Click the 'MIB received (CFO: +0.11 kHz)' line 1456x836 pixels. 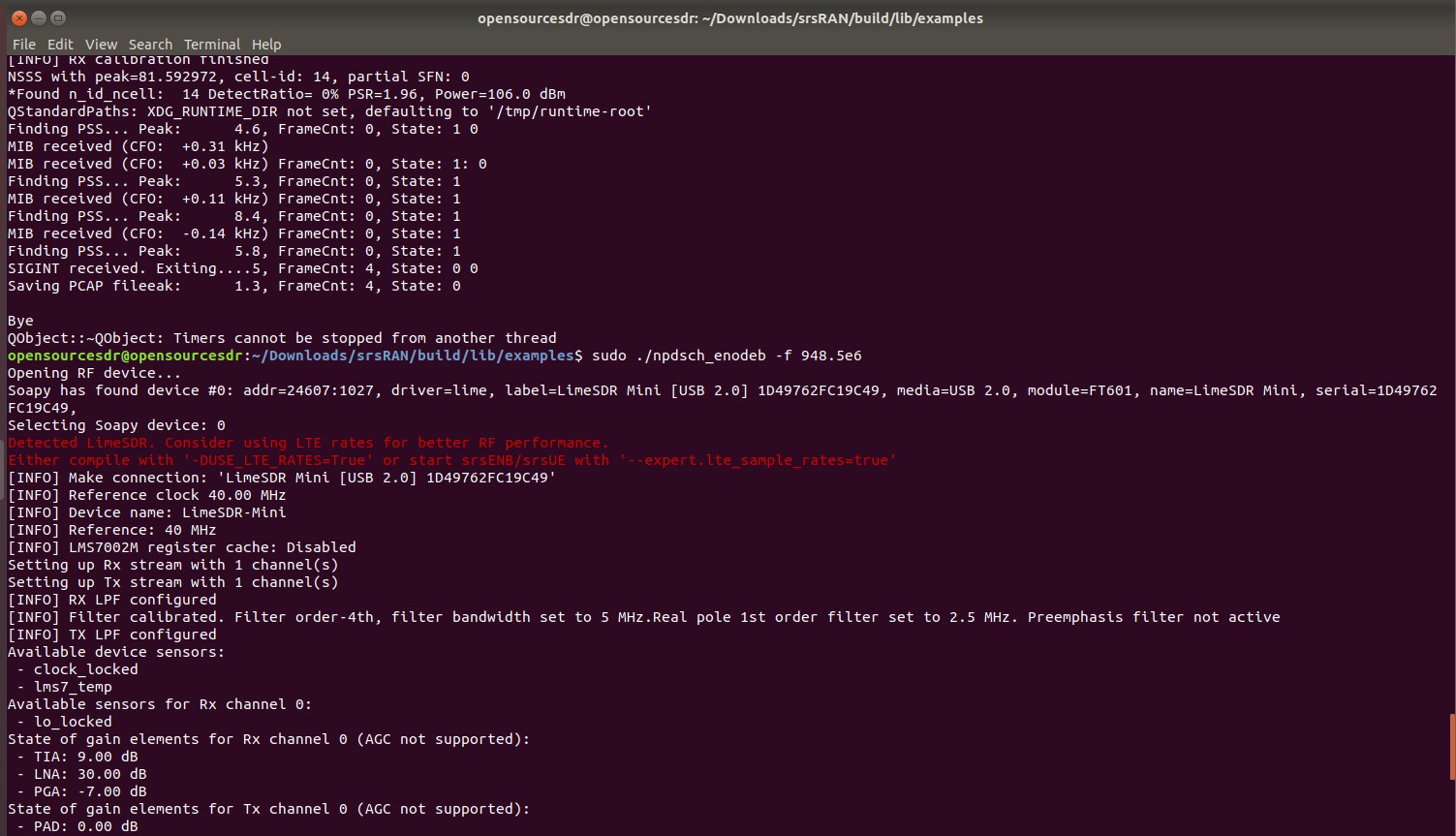(x=234, y=199)
